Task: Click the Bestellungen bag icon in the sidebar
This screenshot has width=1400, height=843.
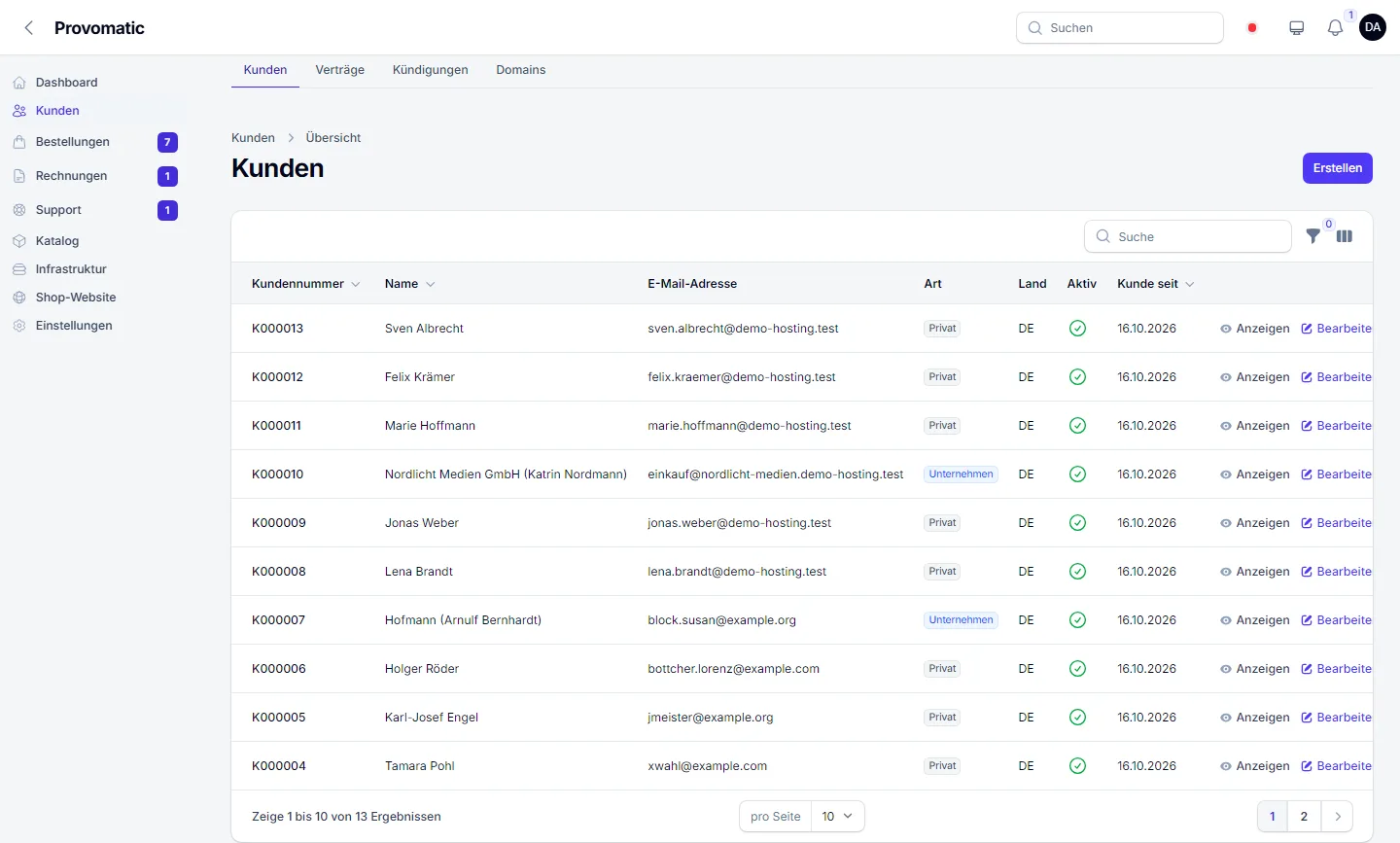Action: [19, 142]
